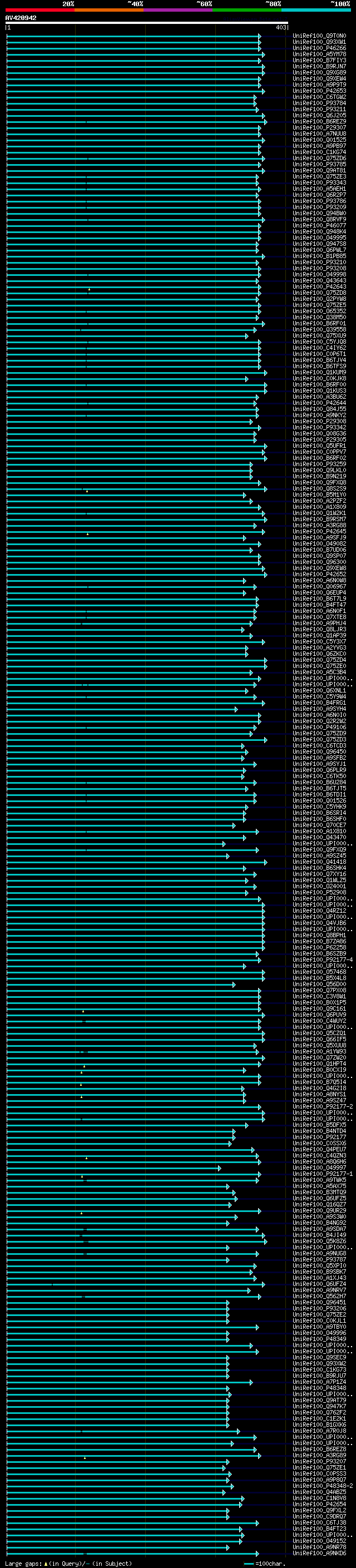Select label UniRef100_P29307
This screenshot has height=1568, width=356.
click(319, 127)
